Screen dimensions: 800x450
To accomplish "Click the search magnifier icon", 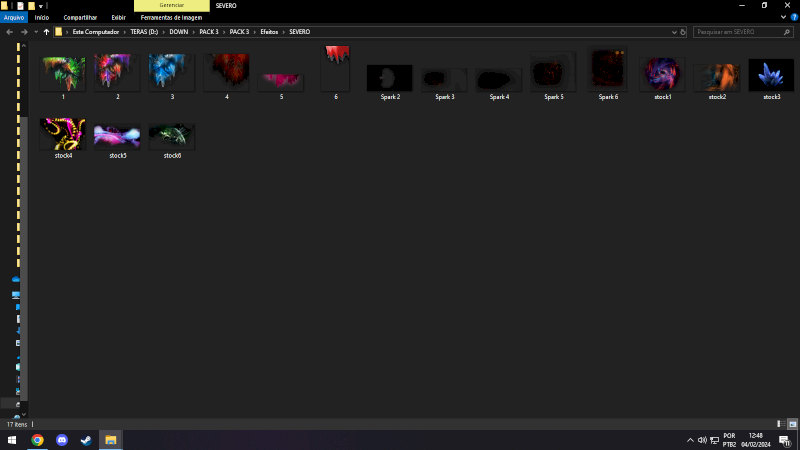I will (787, 32).
